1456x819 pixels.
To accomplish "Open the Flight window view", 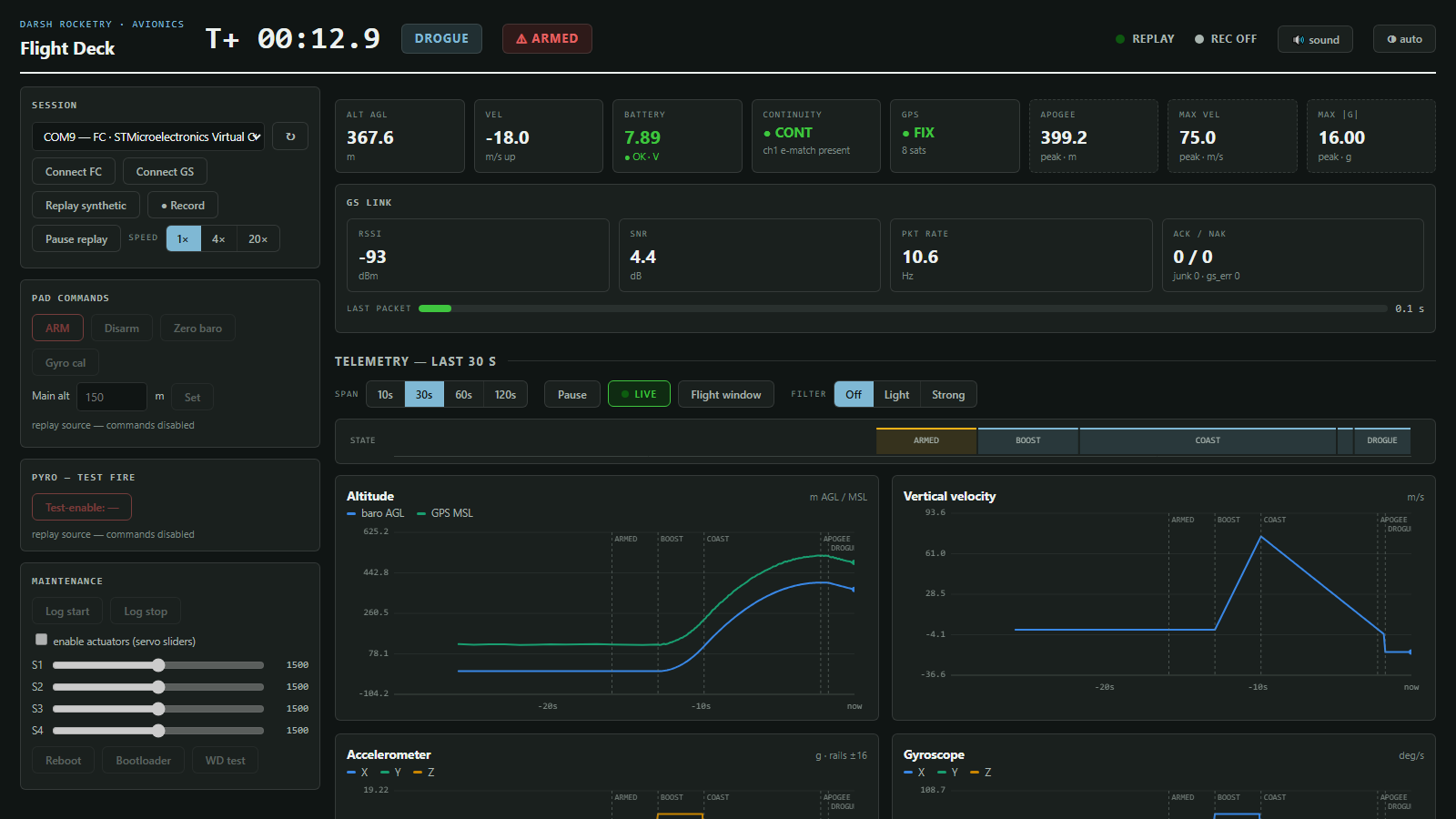I will pos(726,394).
